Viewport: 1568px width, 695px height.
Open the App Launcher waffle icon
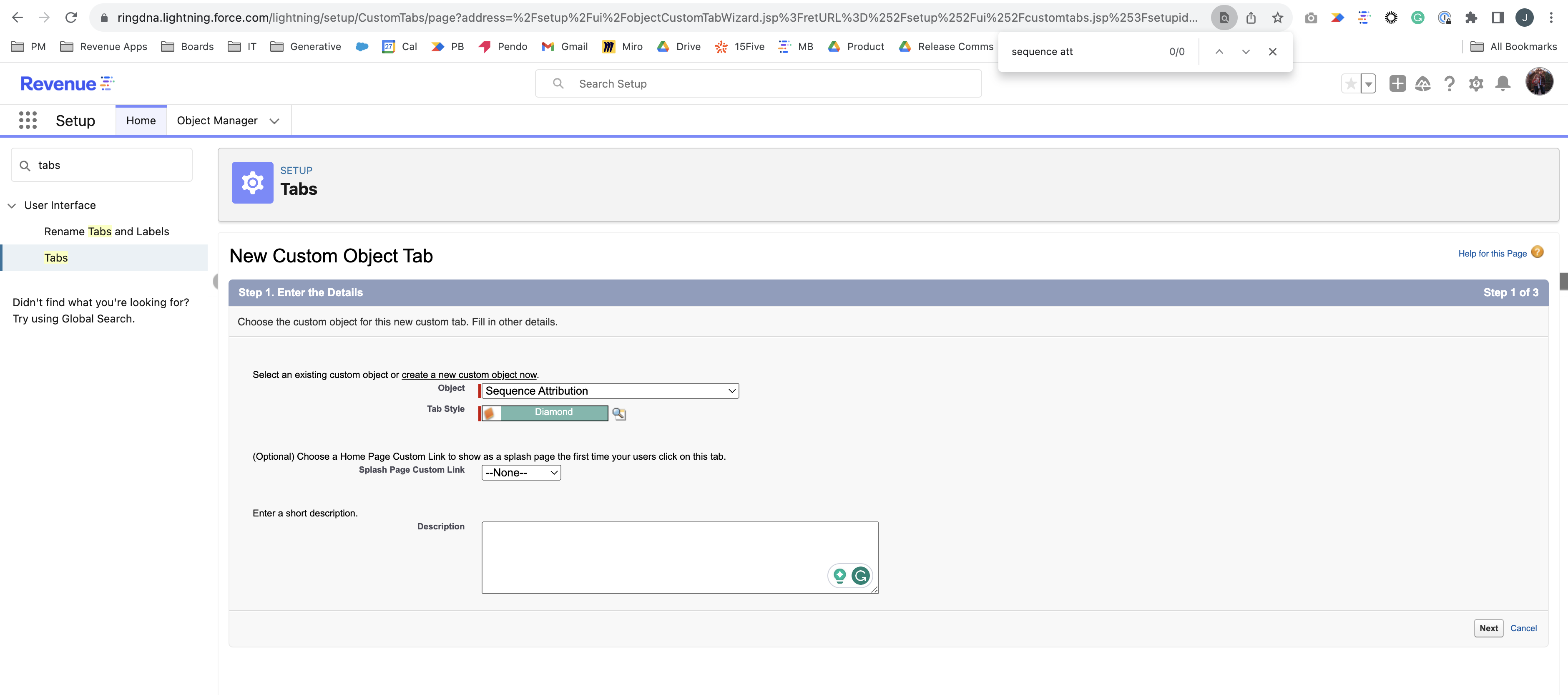pos(28,120)
